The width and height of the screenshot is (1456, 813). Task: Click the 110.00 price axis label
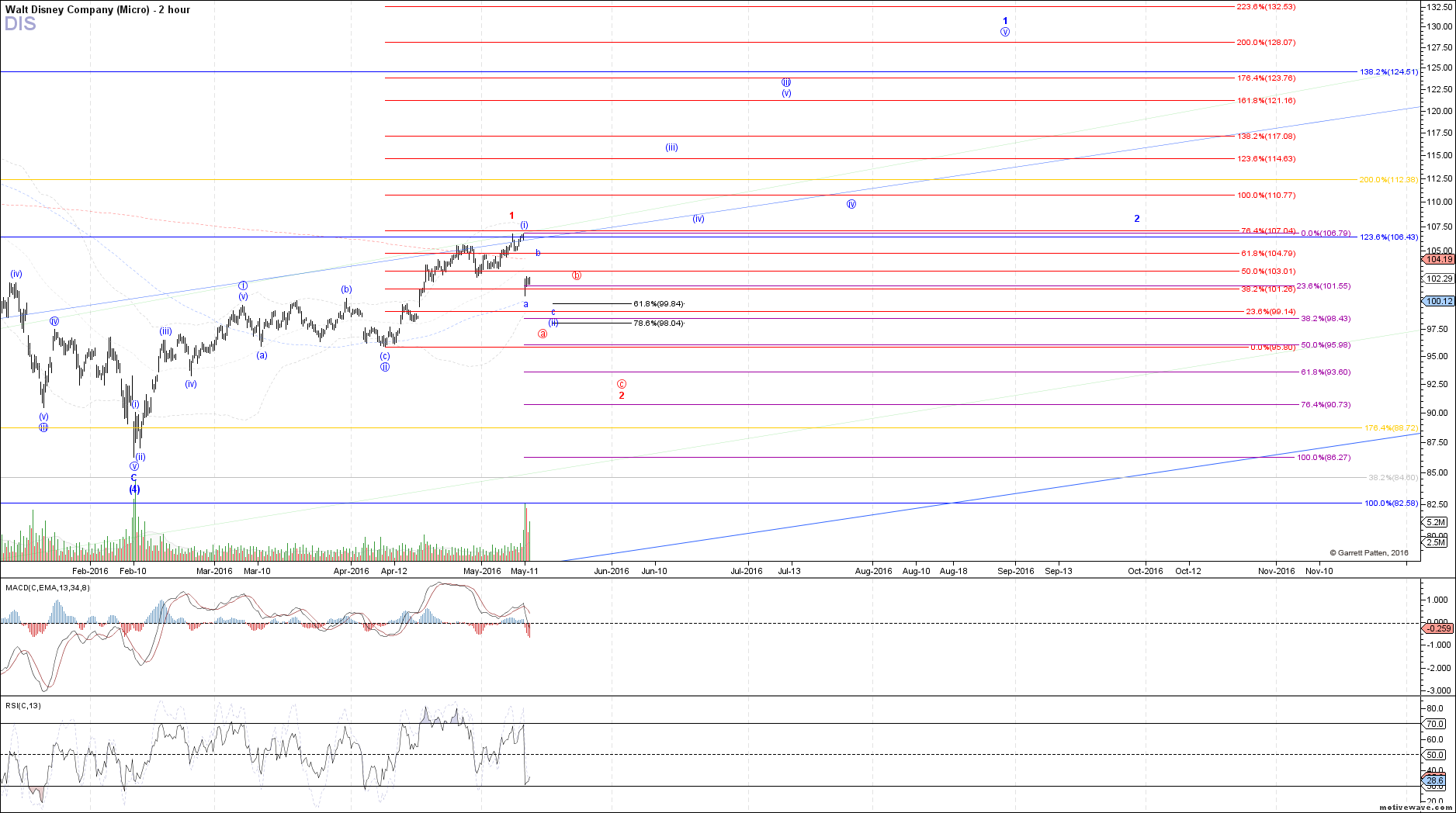click(1439, 202)
